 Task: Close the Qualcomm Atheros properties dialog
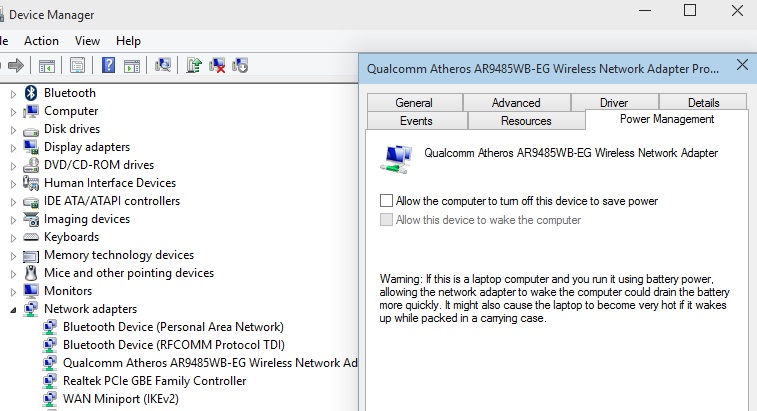click(742, 65)
